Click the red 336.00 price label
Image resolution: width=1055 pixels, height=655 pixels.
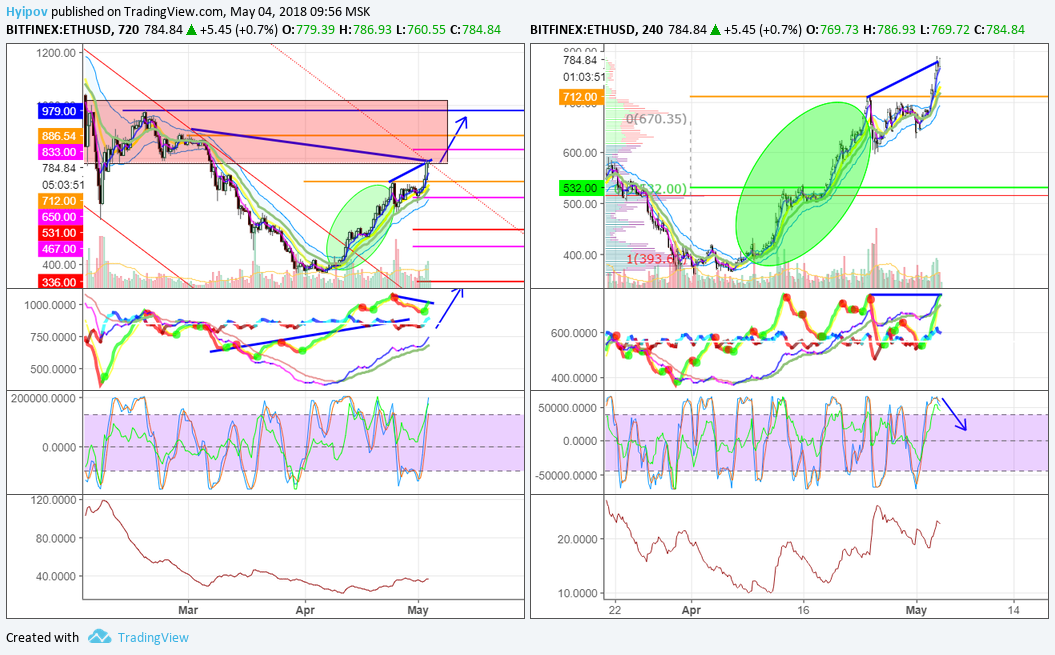click(x=59, y=282)
